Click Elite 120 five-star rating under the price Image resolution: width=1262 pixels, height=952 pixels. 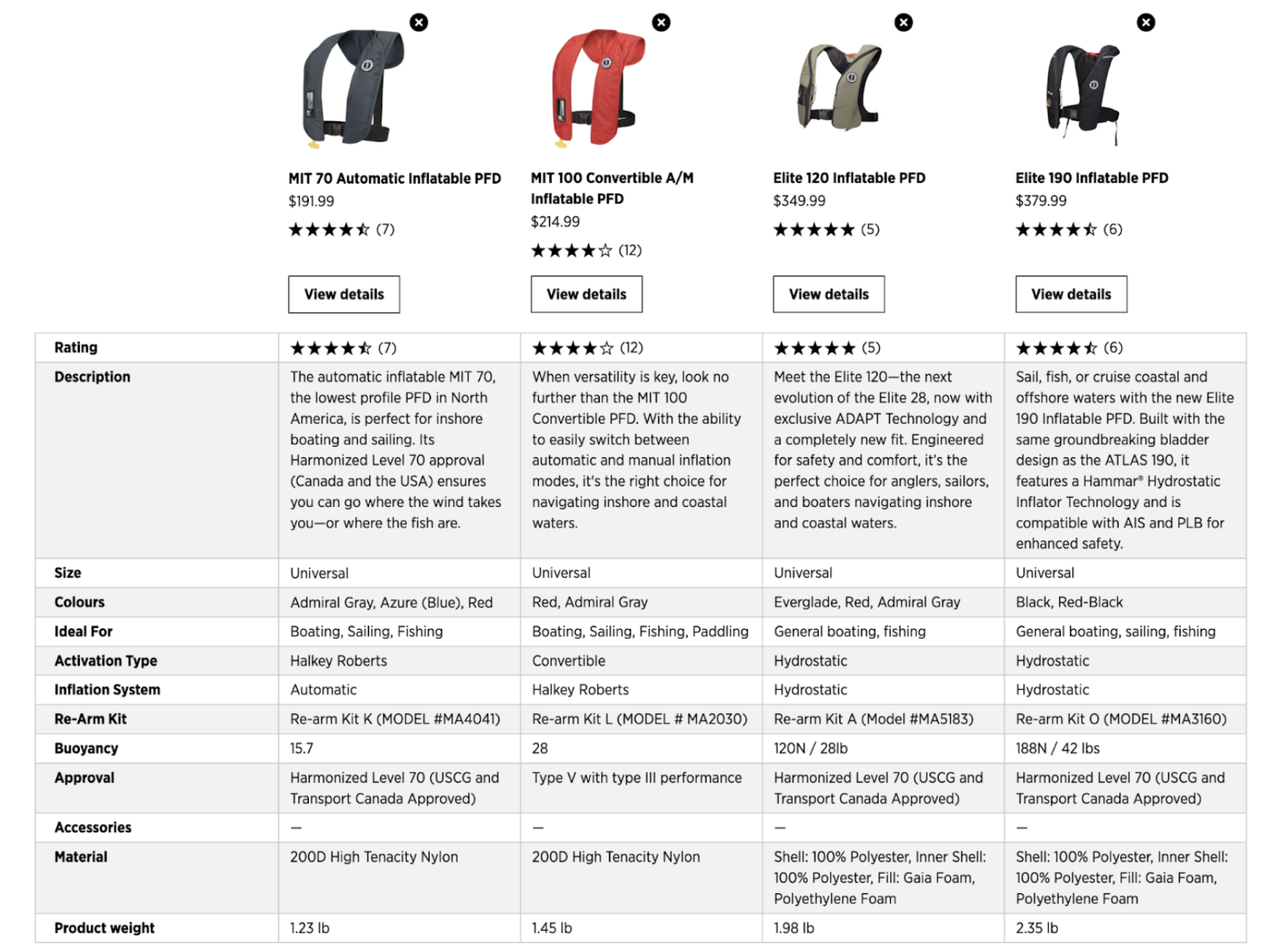(x=826, y=230)
